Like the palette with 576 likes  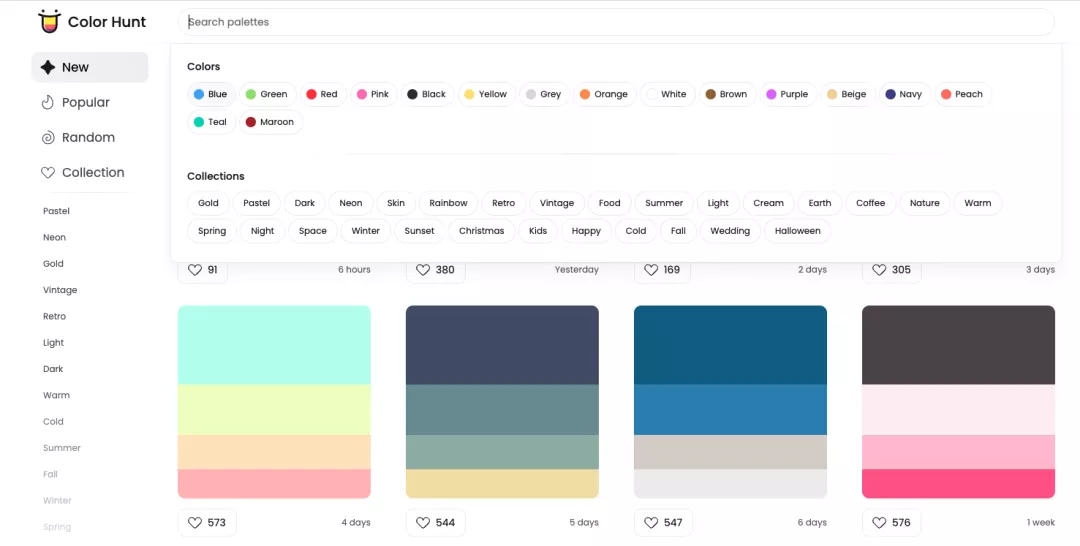click(891, 523)
